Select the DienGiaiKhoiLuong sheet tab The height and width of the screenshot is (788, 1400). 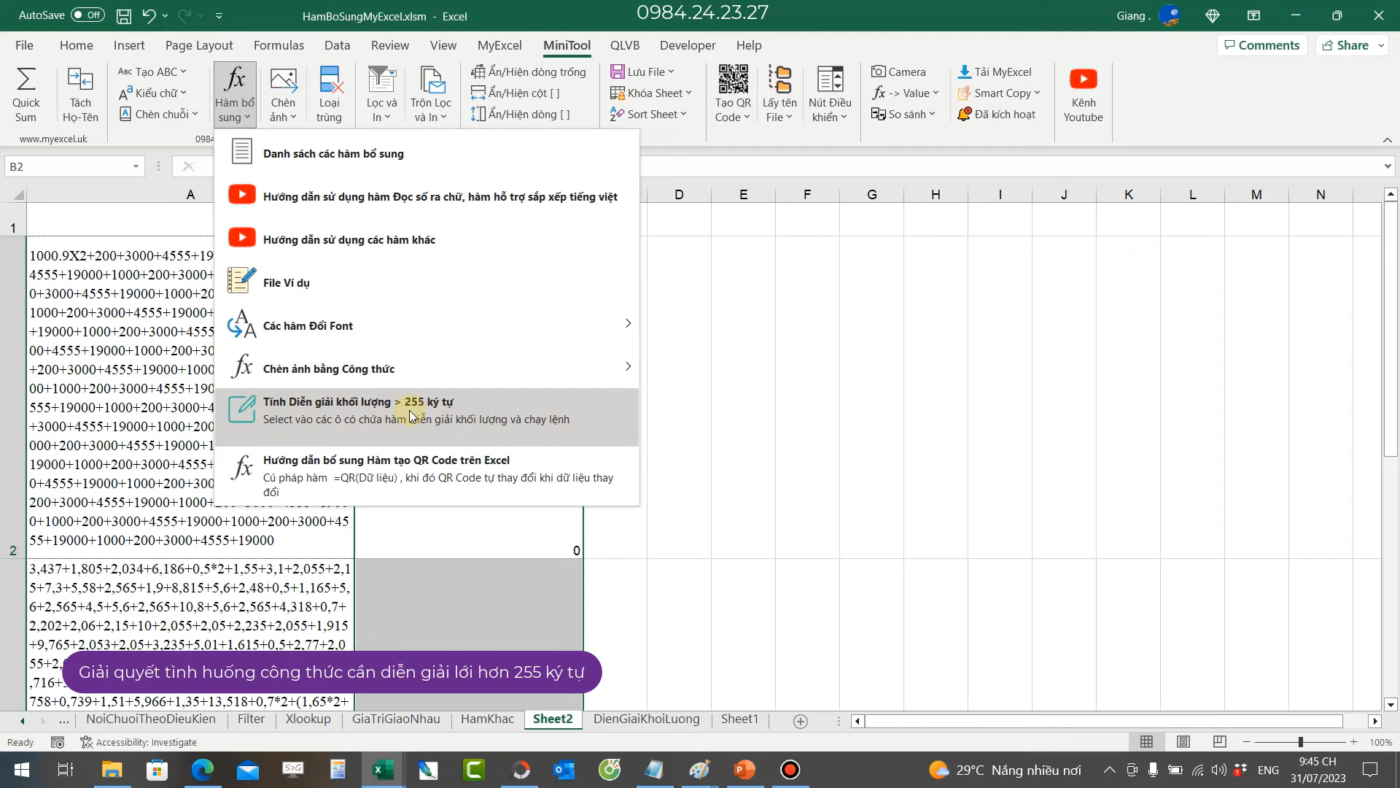tap(646, 719)
